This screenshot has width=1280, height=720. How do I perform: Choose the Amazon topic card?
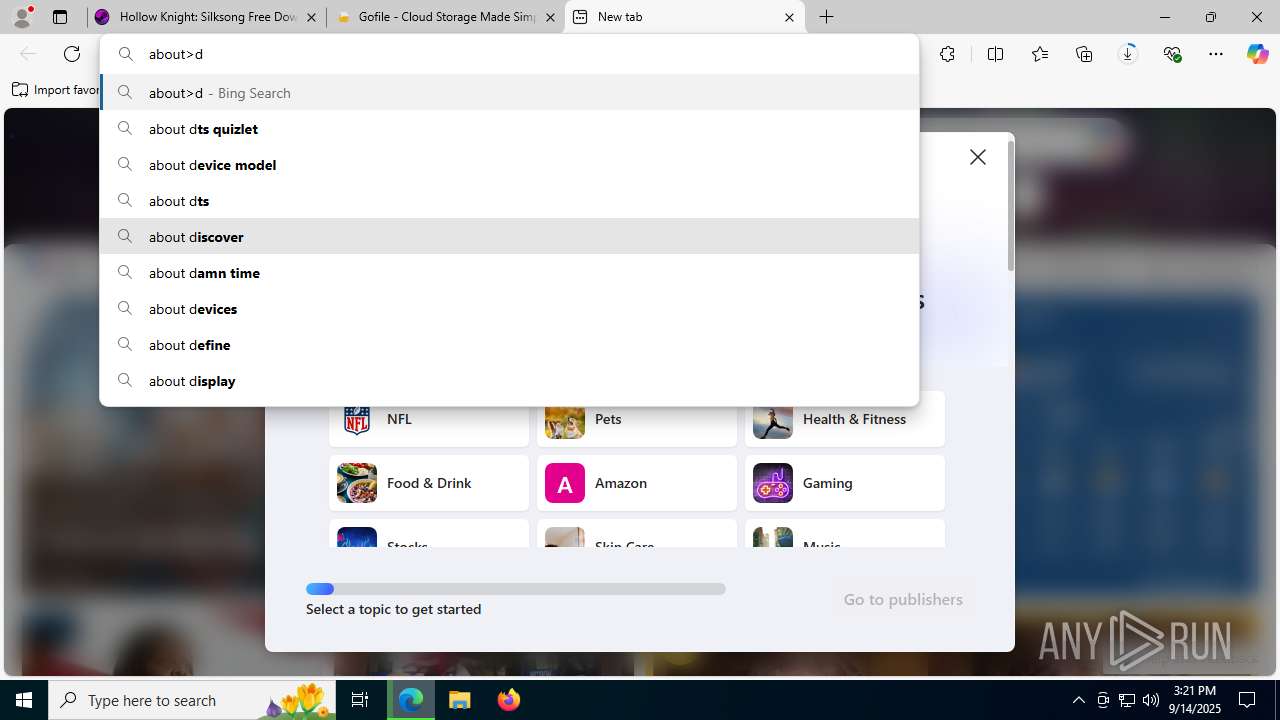tap(637, 483)
